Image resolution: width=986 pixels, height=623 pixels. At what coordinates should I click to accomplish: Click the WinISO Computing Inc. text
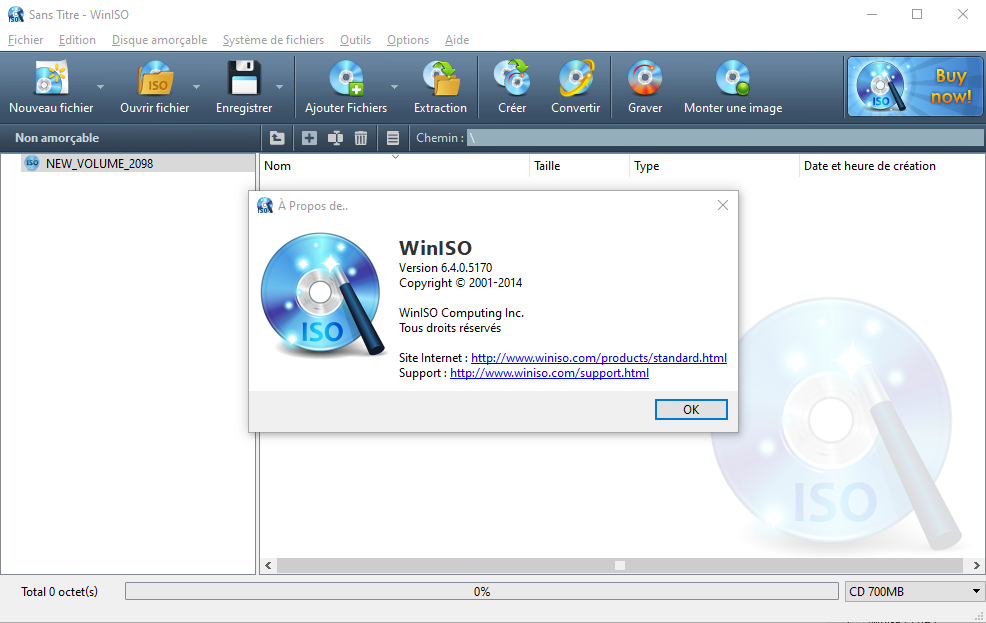tap(461, 312)
